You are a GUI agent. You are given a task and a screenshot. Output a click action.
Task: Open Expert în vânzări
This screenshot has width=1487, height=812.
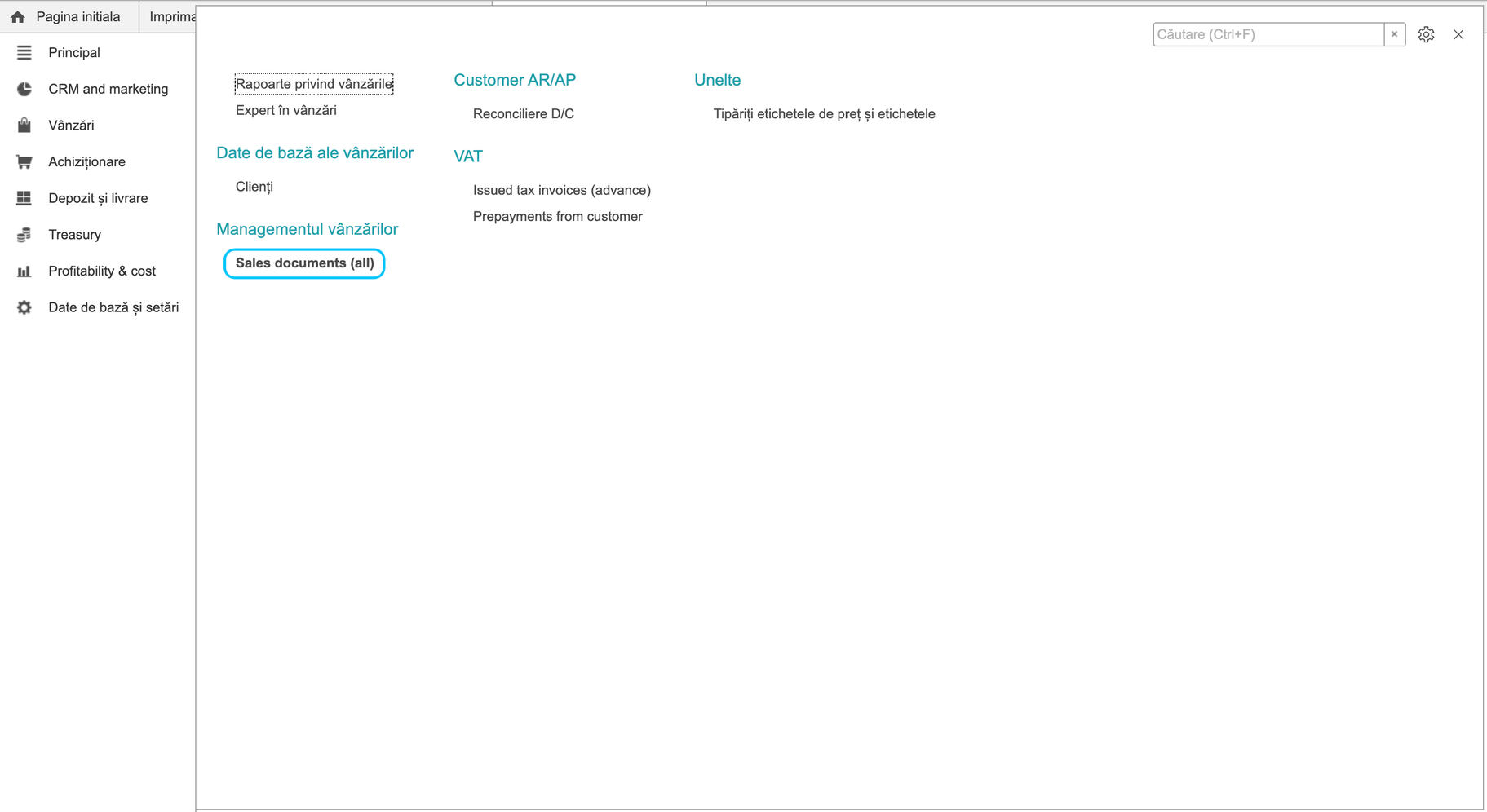(286, 110)
